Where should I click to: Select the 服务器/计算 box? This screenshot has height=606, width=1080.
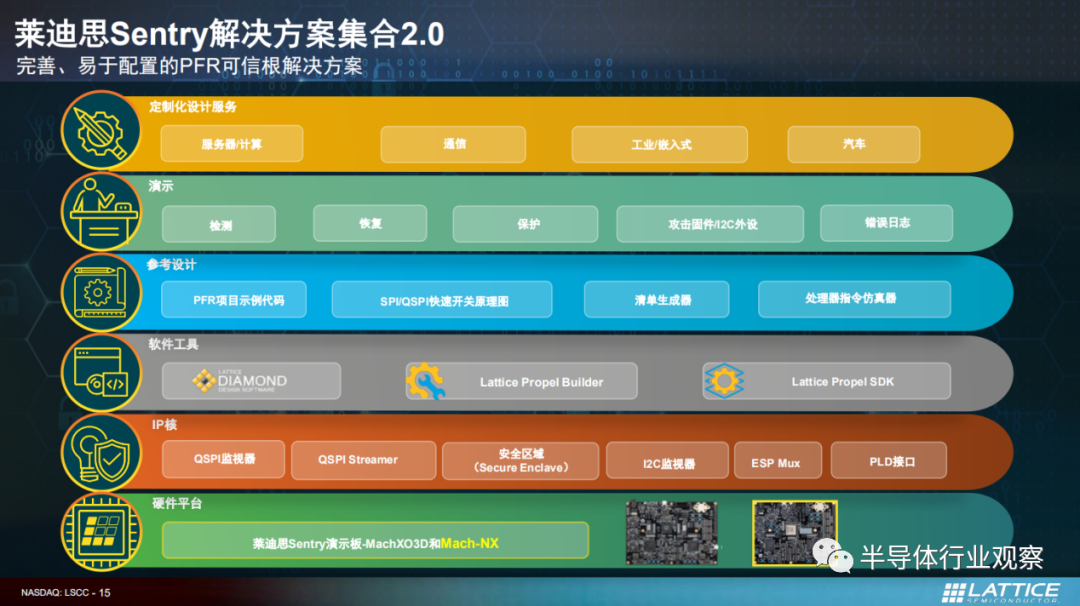pos(232,144)
